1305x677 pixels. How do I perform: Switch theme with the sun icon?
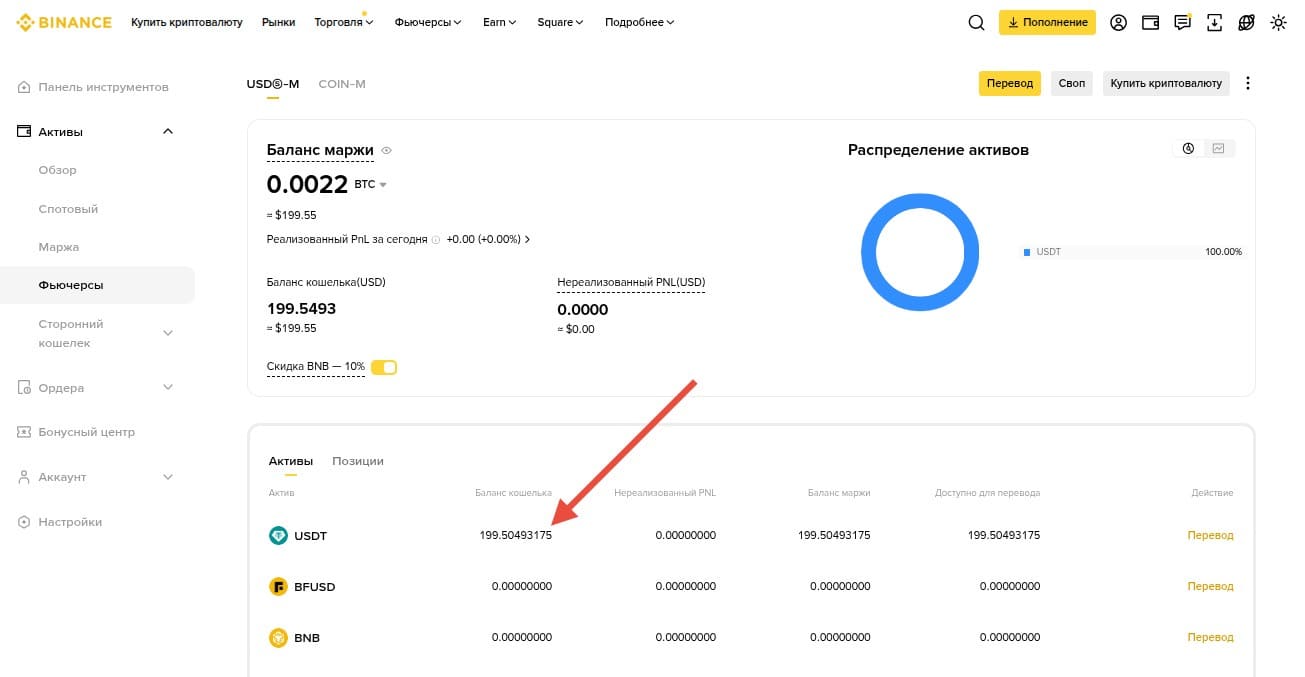(1278, 22)
